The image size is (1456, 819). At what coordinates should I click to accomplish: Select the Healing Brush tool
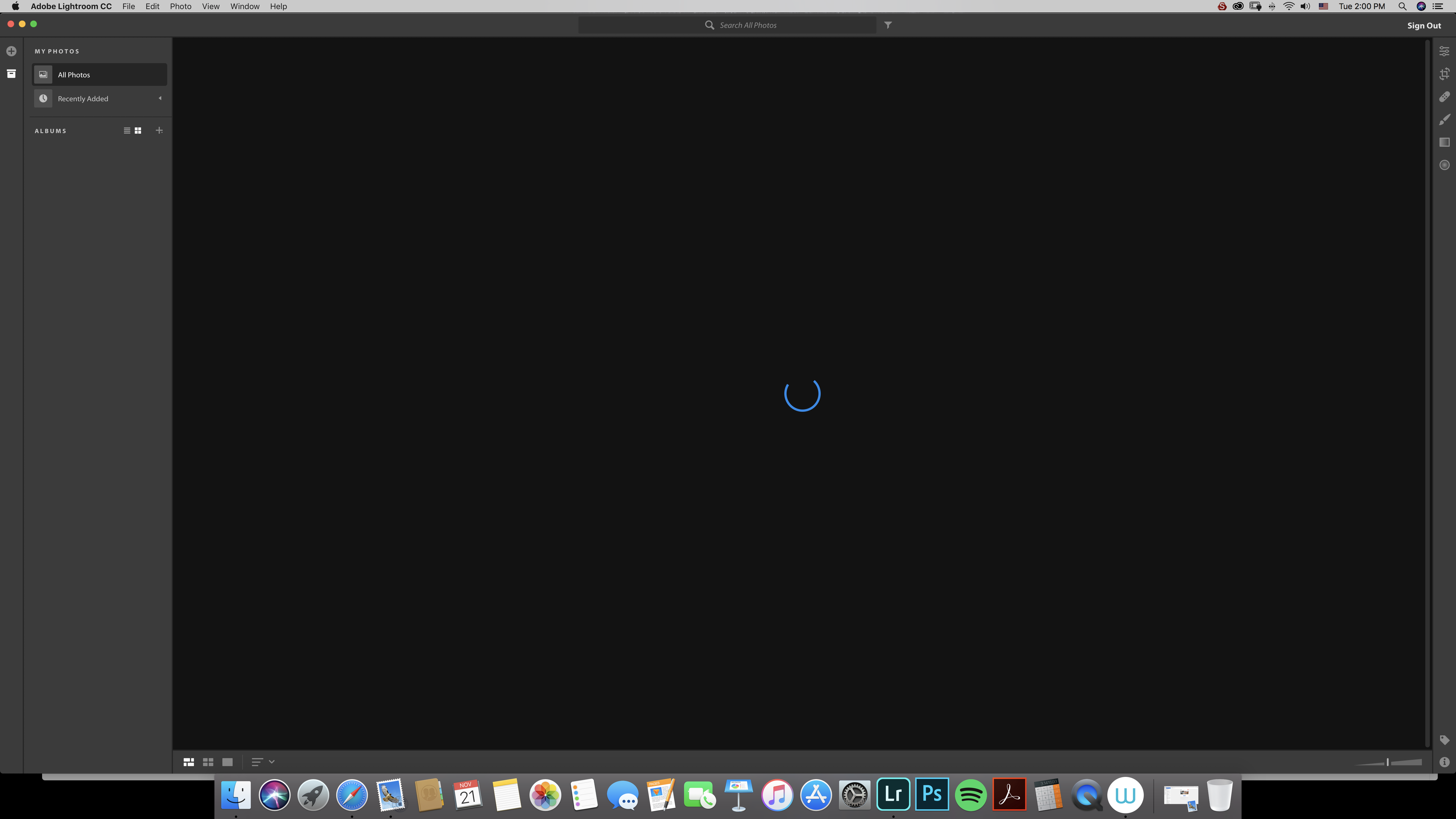click(x=1444, y=97)
